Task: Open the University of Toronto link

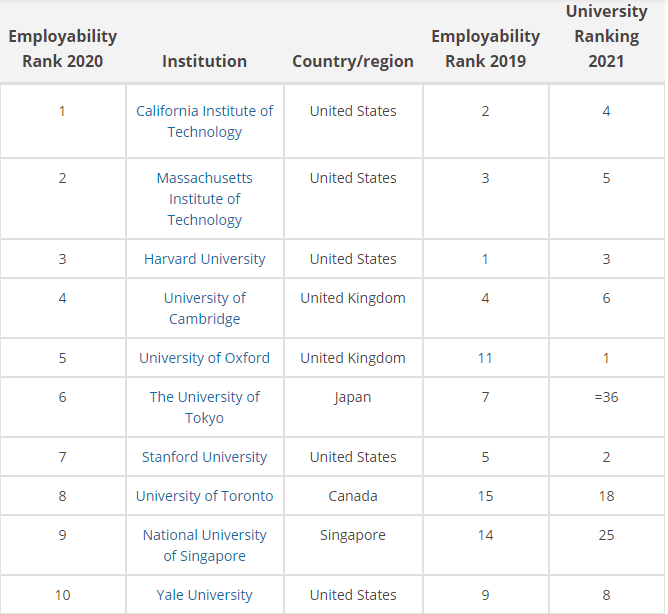Action: [x=204, y=496]
